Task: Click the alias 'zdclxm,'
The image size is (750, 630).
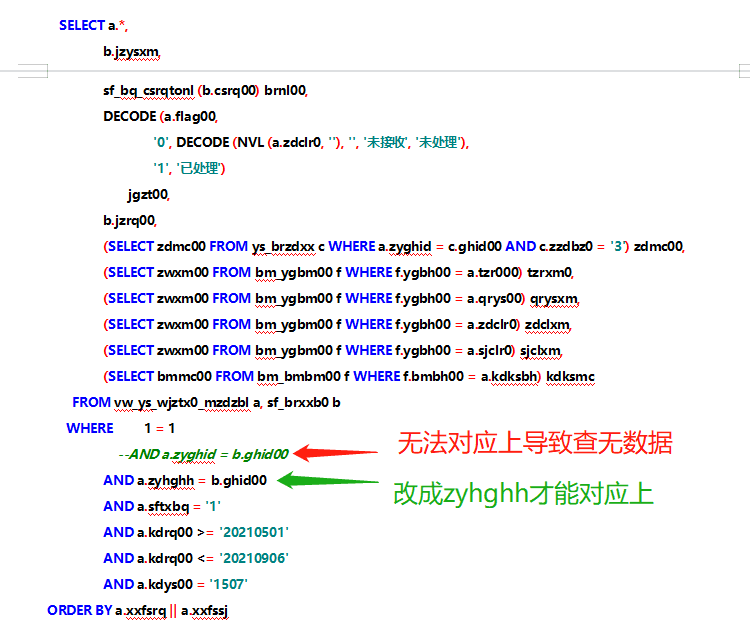Action: click(548, 325)
